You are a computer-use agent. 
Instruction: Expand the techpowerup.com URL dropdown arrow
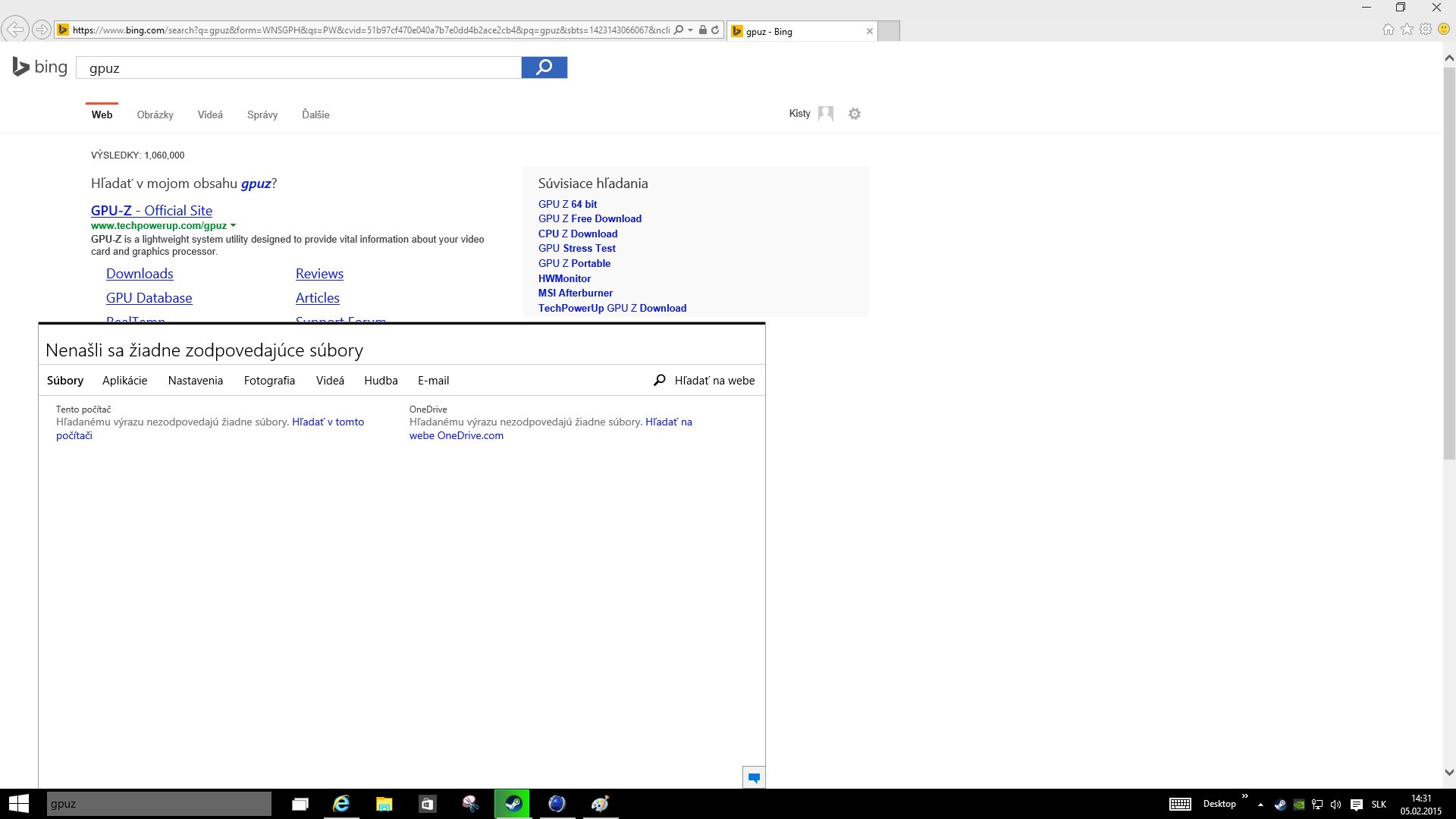233,226
